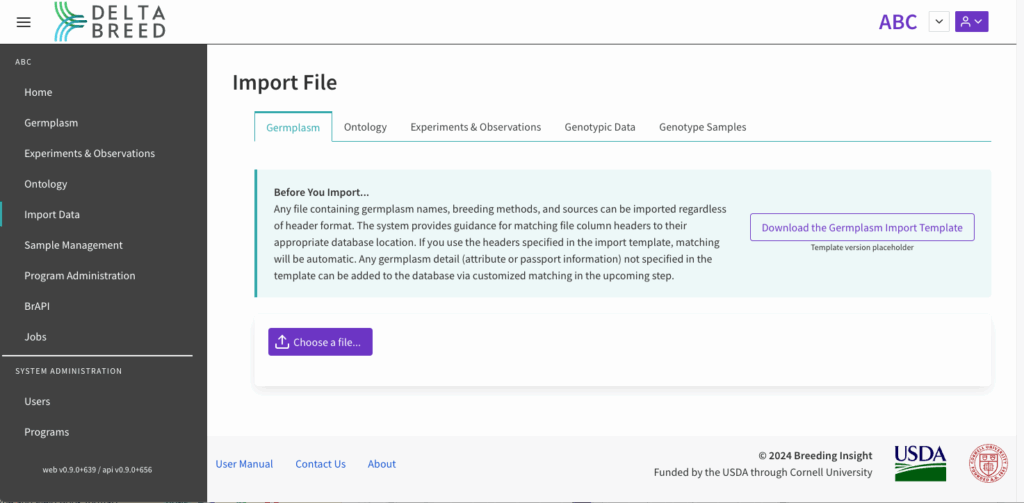Open the About link in footer

(381, 464)
